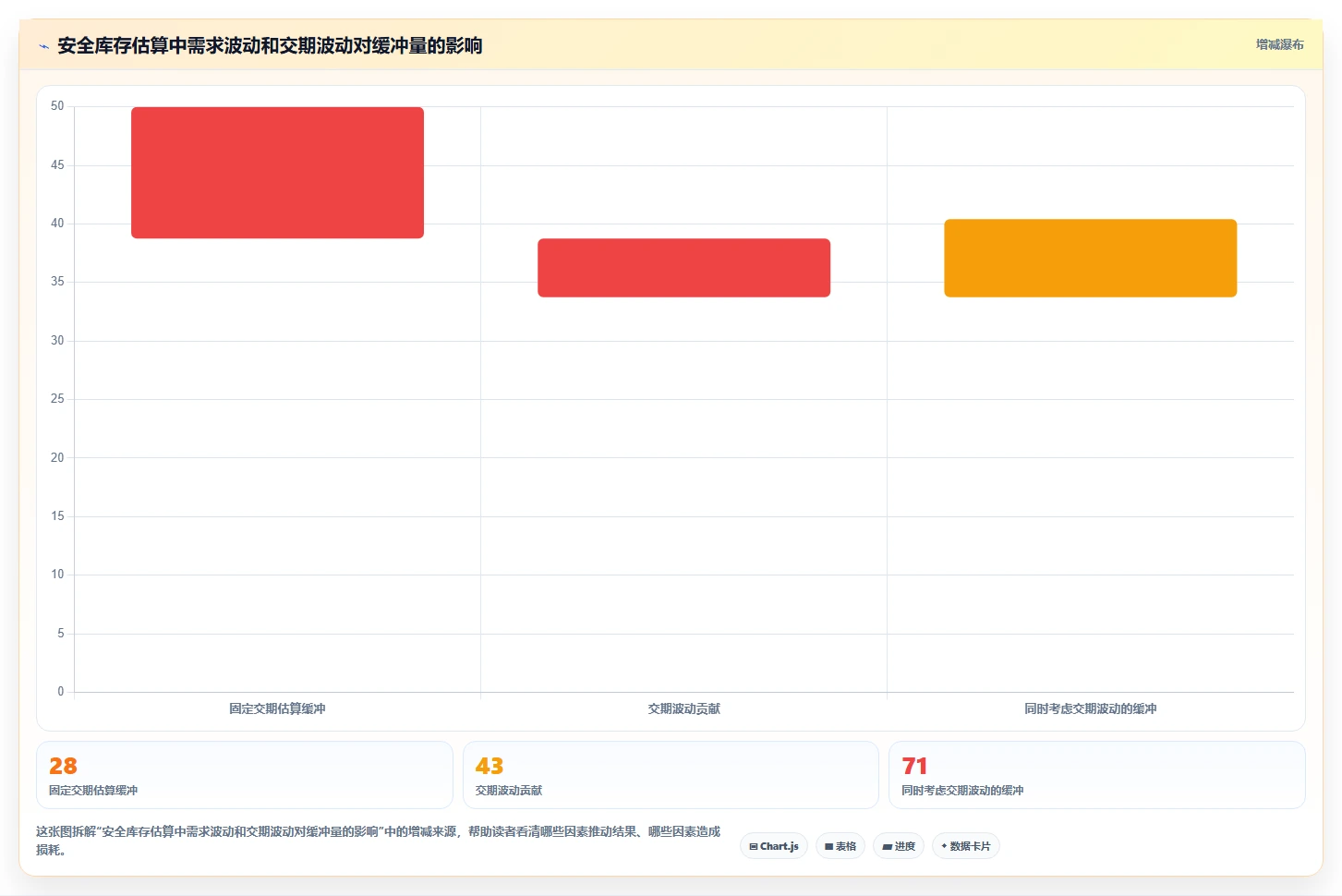This screenshot has height=896, width=1342.
Task: Click the 进度 tag
Action: [899, 846]
